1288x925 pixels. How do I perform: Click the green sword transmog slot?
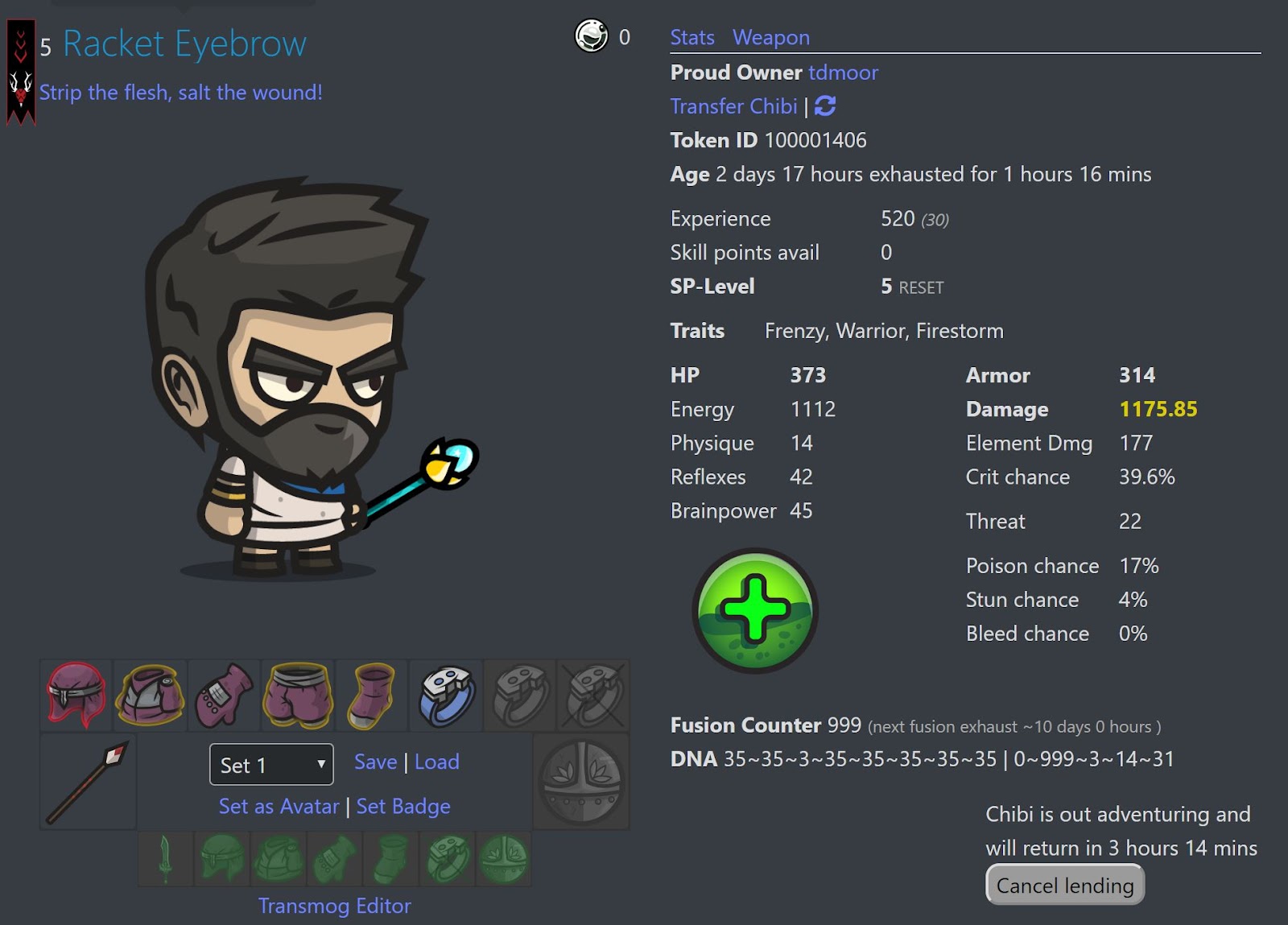pyautogui.click(x=166, y=859)
